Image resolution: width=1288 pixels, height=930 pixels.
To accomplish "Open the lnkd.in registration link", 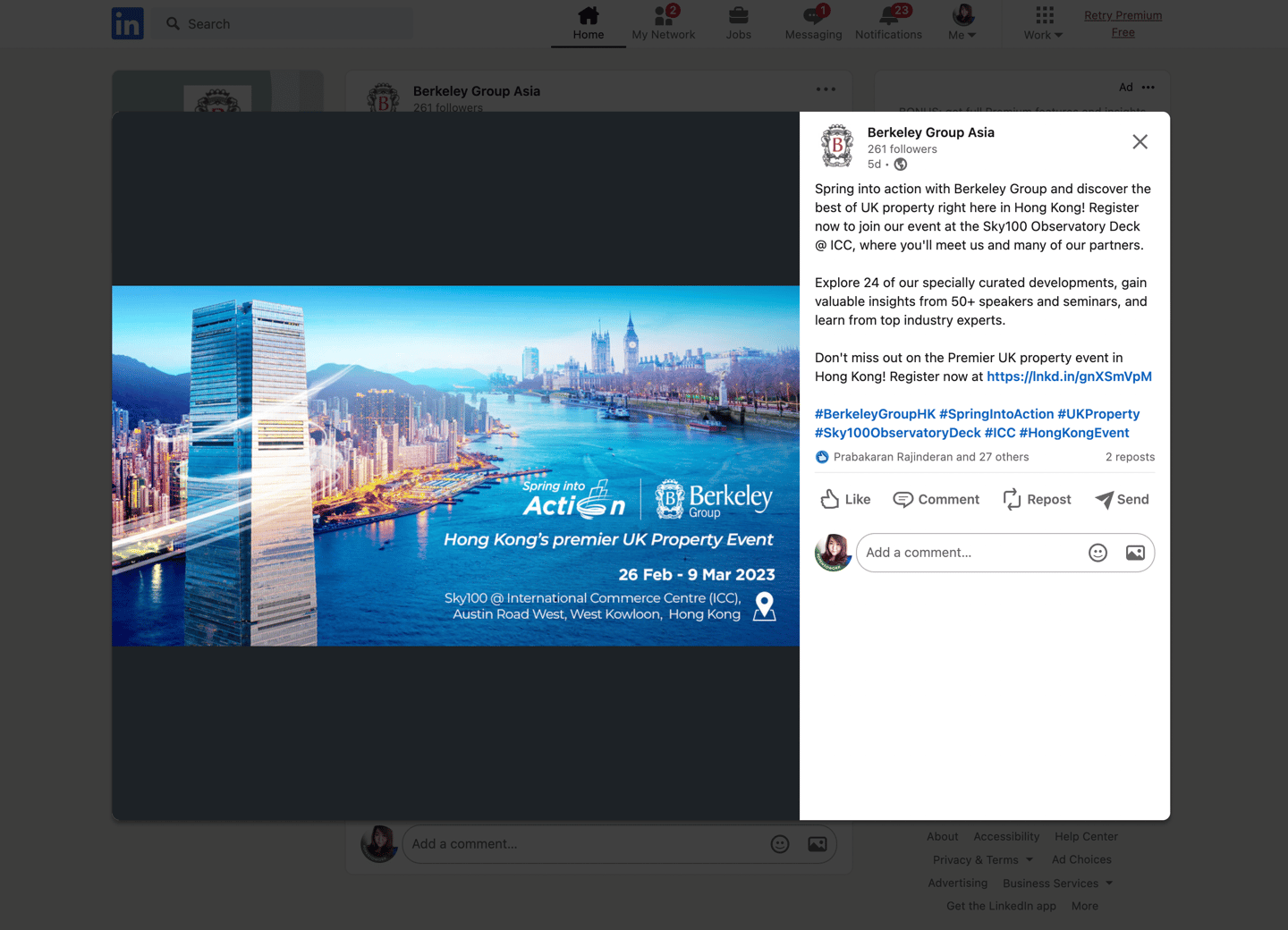I will [1069, 376].
